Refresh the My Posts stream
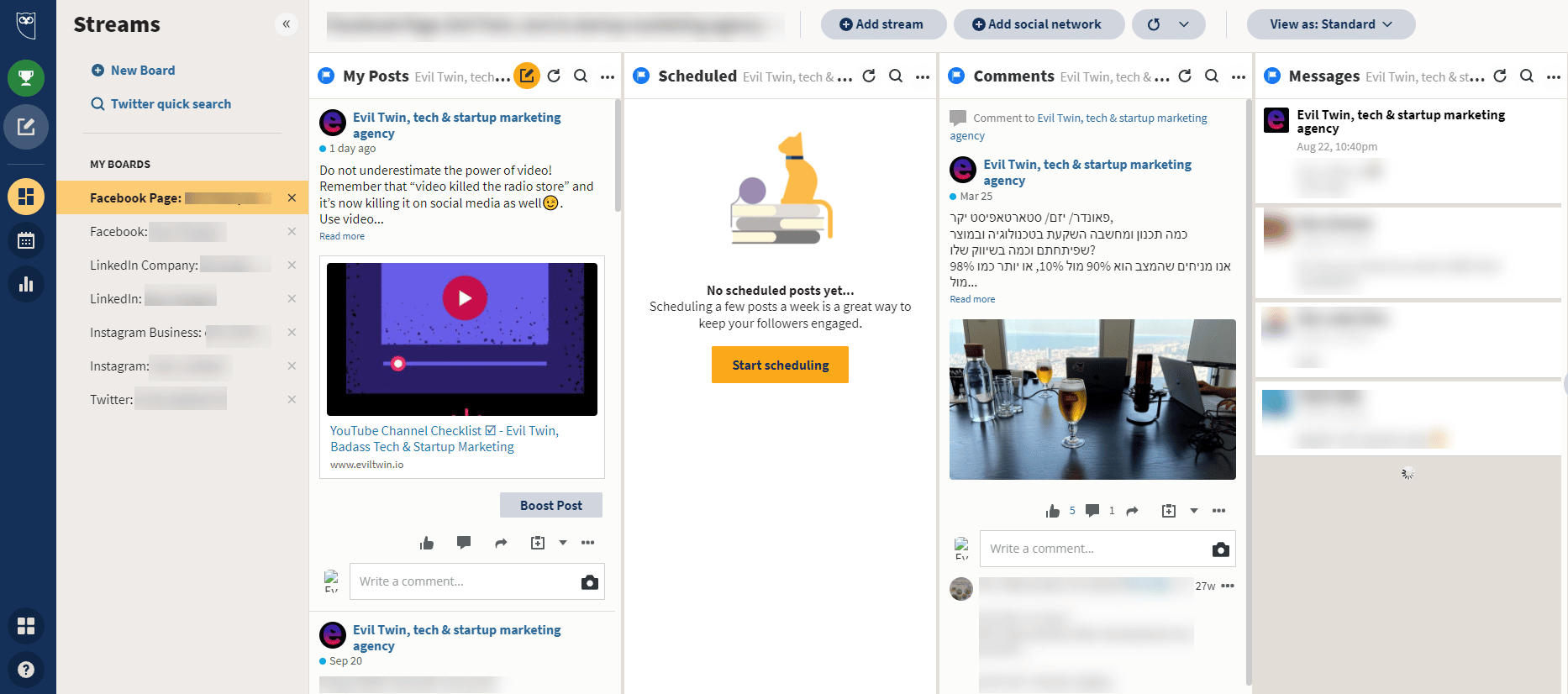This screenshot has height=694, width=1568. coord(554,76)
